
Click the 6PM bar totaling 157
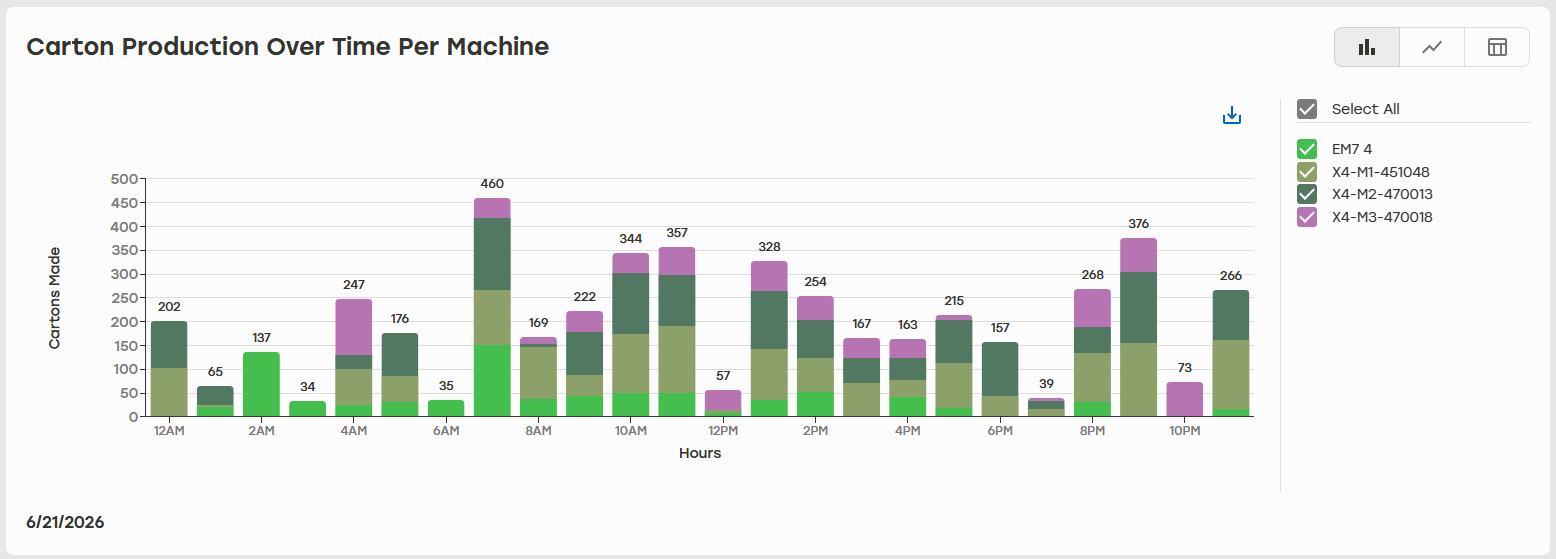point(1000,379)
